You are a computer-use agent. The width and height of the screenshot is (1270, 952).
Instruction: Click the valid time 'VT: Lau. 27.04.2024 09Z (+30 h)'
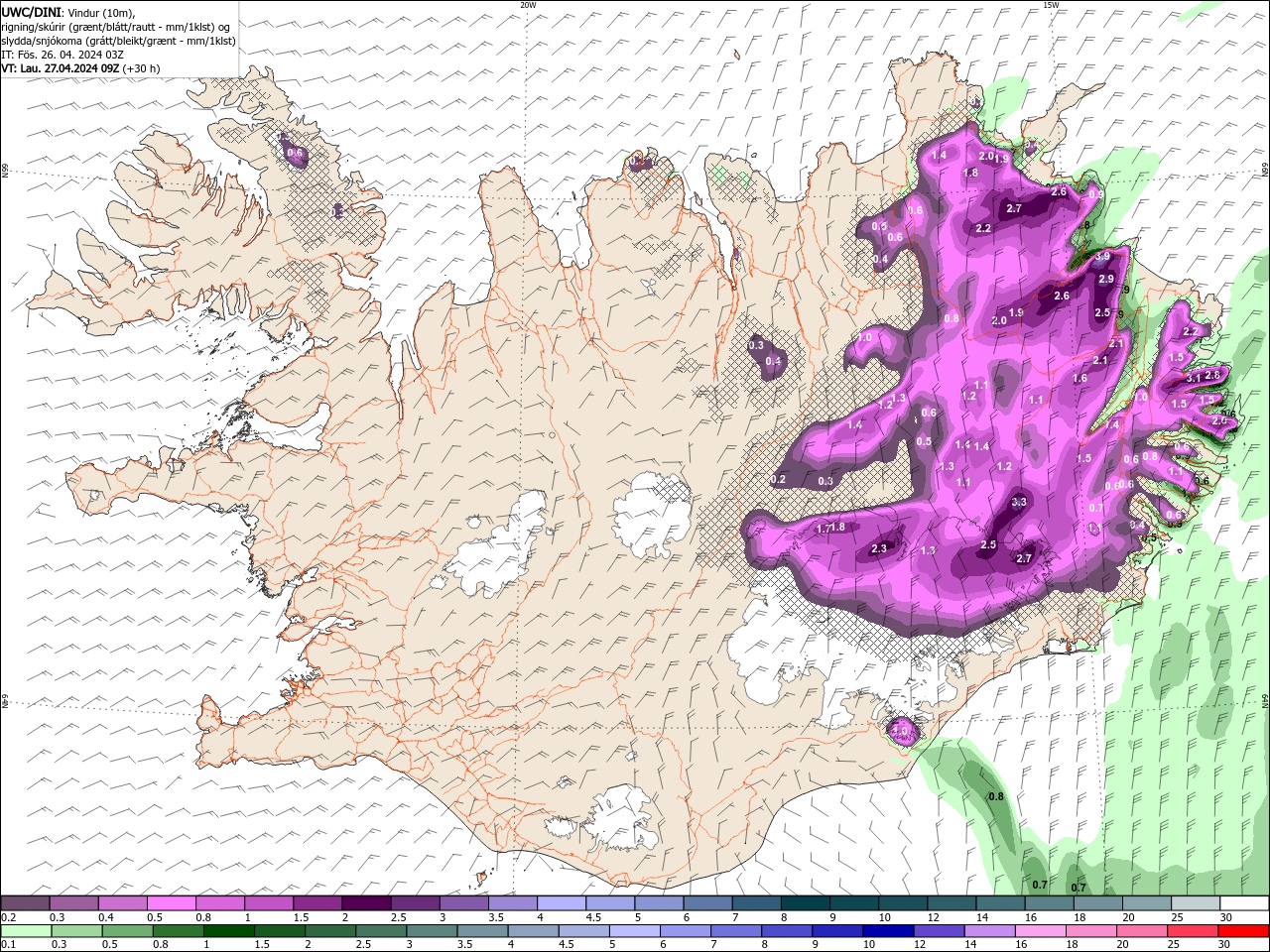point(80,68)
